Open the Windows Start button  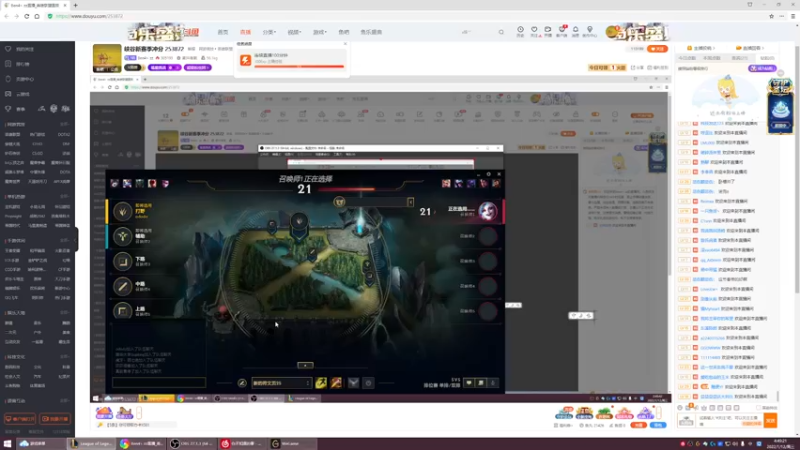7,444
